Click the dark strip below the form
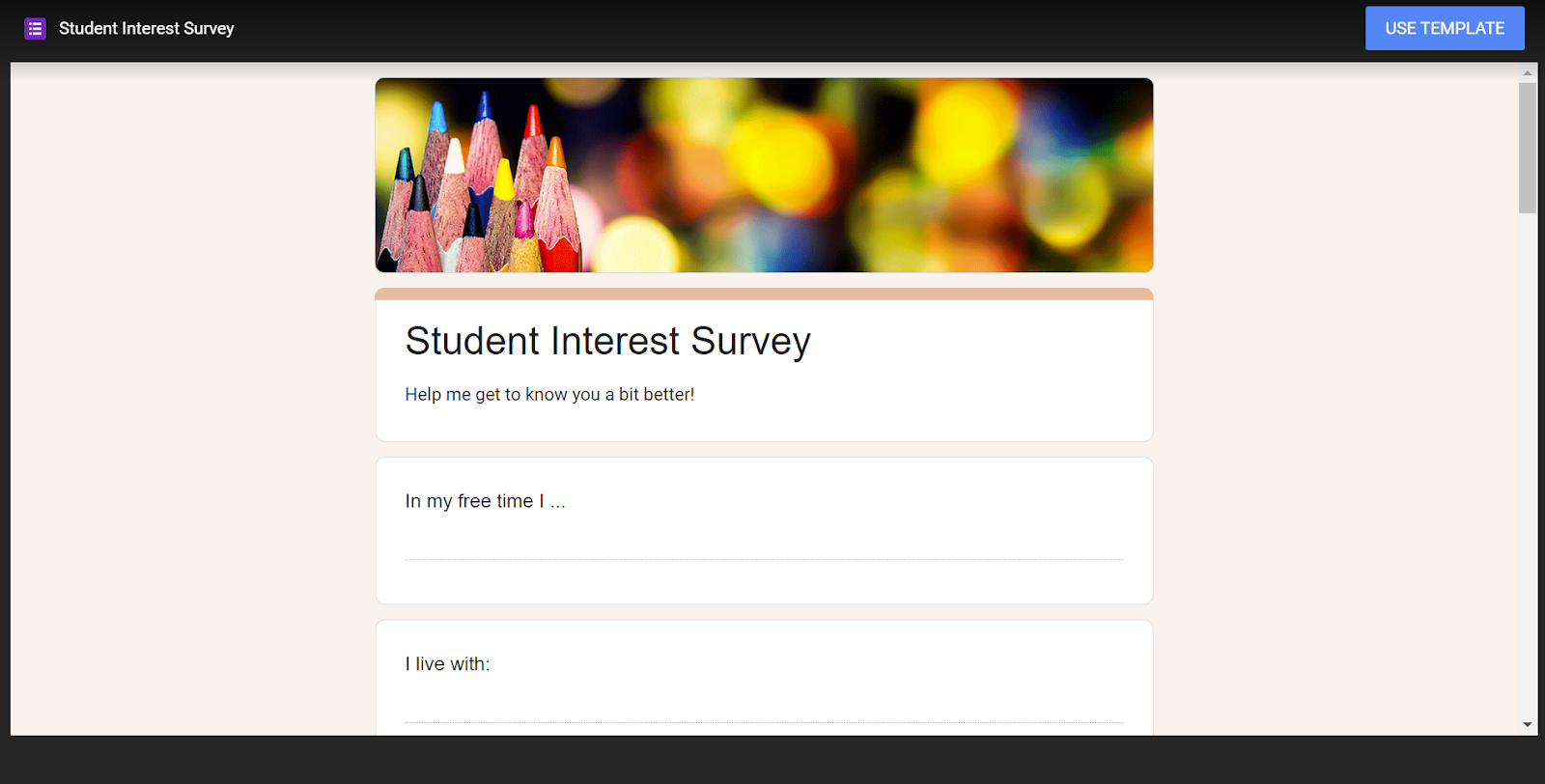 (x=772, y=760)
